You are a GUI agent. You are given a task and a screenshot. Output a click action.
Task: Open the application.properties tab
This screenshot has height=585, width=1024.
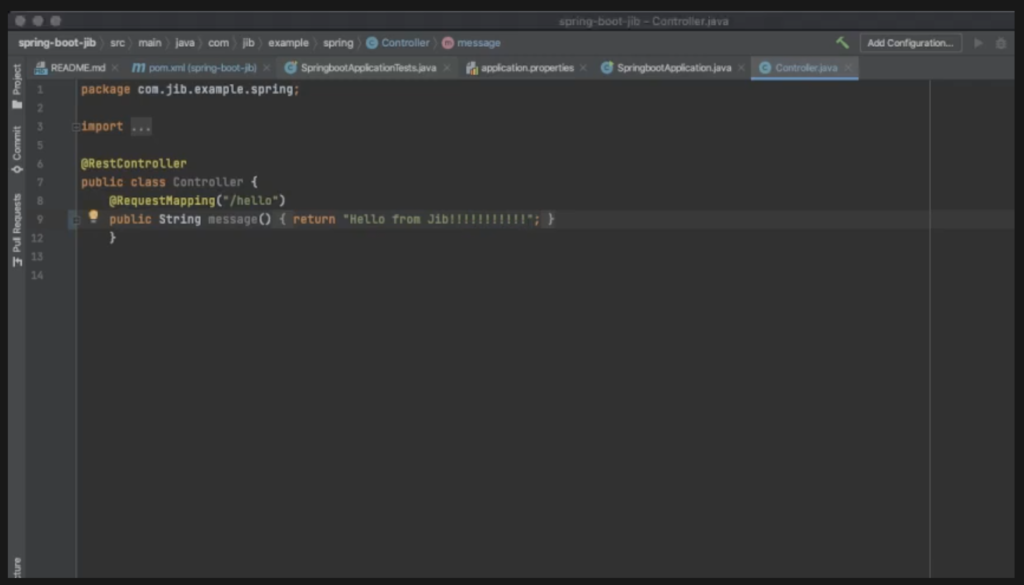(528, 67)
